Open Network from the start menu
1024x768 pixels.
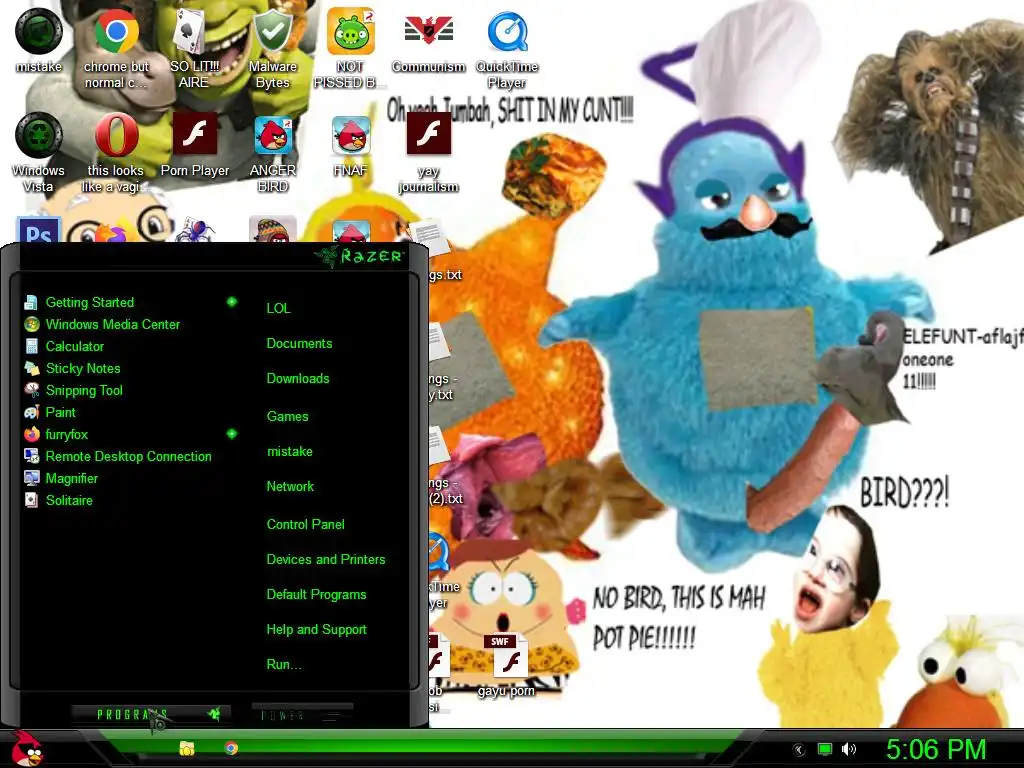(290, 486)
